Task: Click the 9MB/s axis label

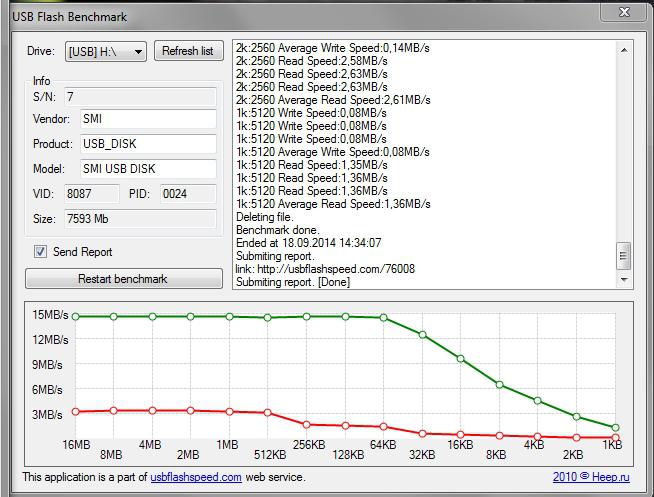Action: click(x=47, y=365)
